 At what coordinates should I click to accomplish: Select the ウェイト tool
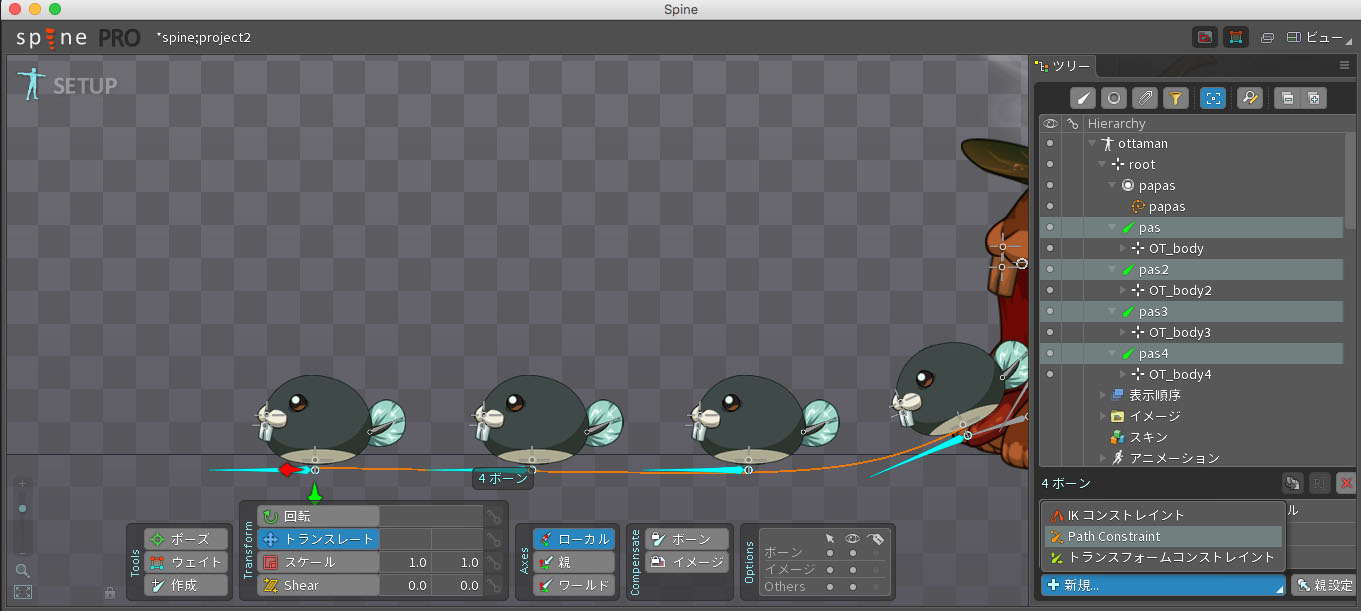(x=184, y=562)
